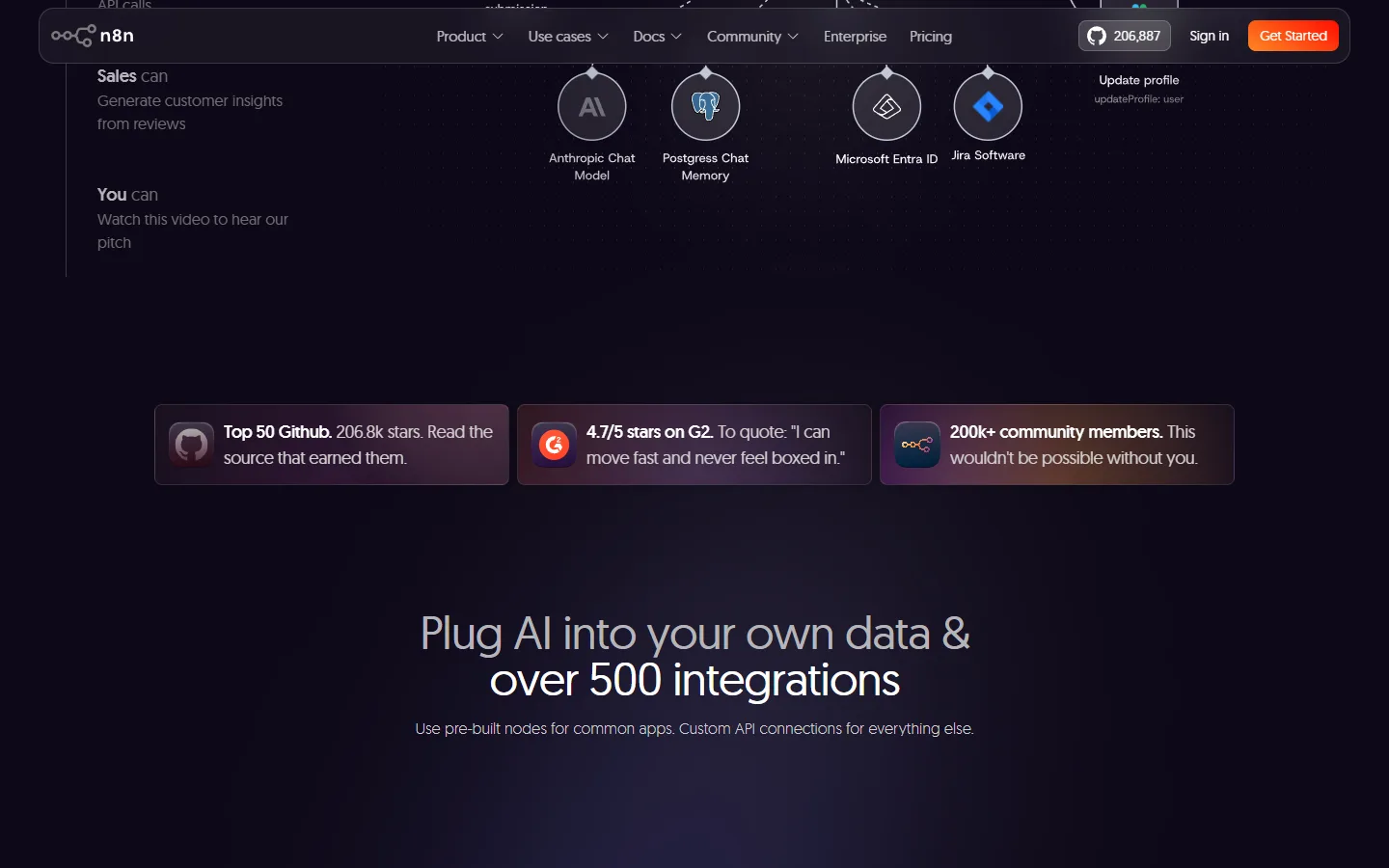Expand the Use cases menu
The width and height of the screenshot is (1389, 868).
568,37
